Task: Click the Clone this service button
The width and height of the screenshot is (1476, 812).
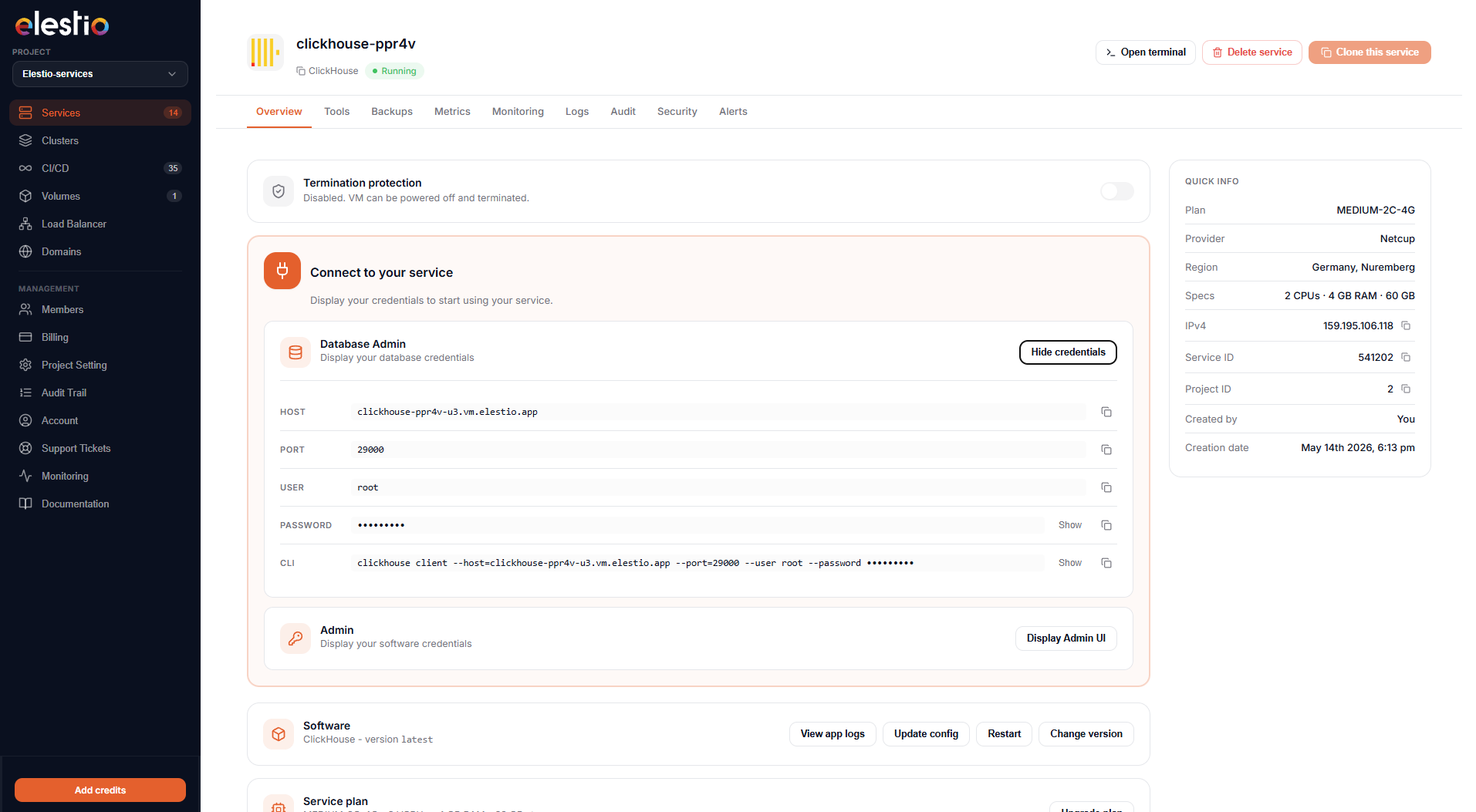Action: click(1370, 52)
